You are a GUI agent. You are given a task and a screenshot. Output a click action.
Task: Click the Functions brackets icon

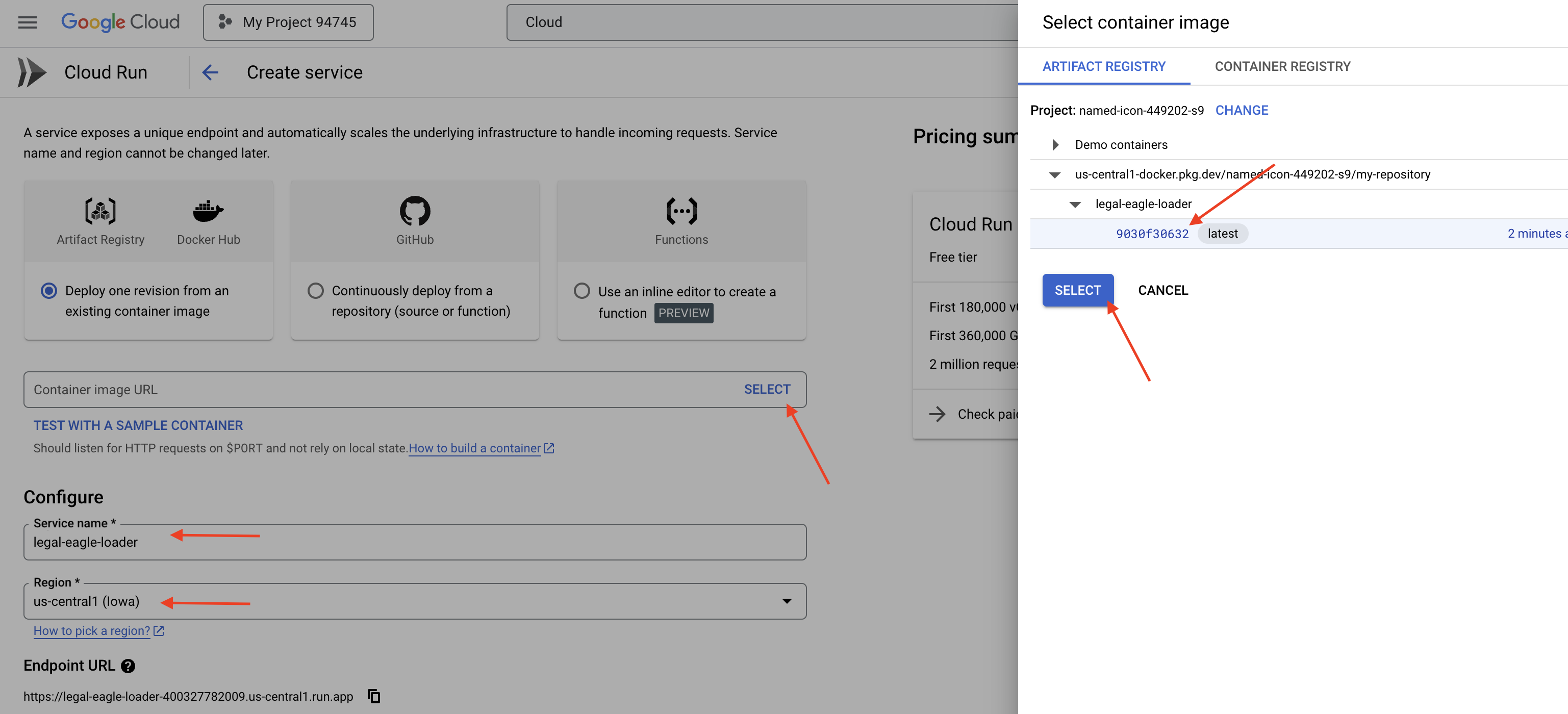[x=681, y=211]
